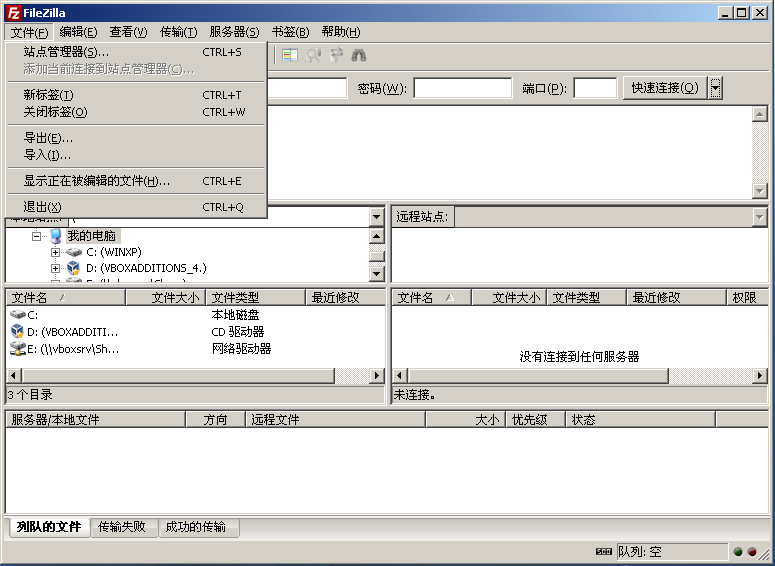Choose 导入(I)... menu entry

click(x=136, y=155)
